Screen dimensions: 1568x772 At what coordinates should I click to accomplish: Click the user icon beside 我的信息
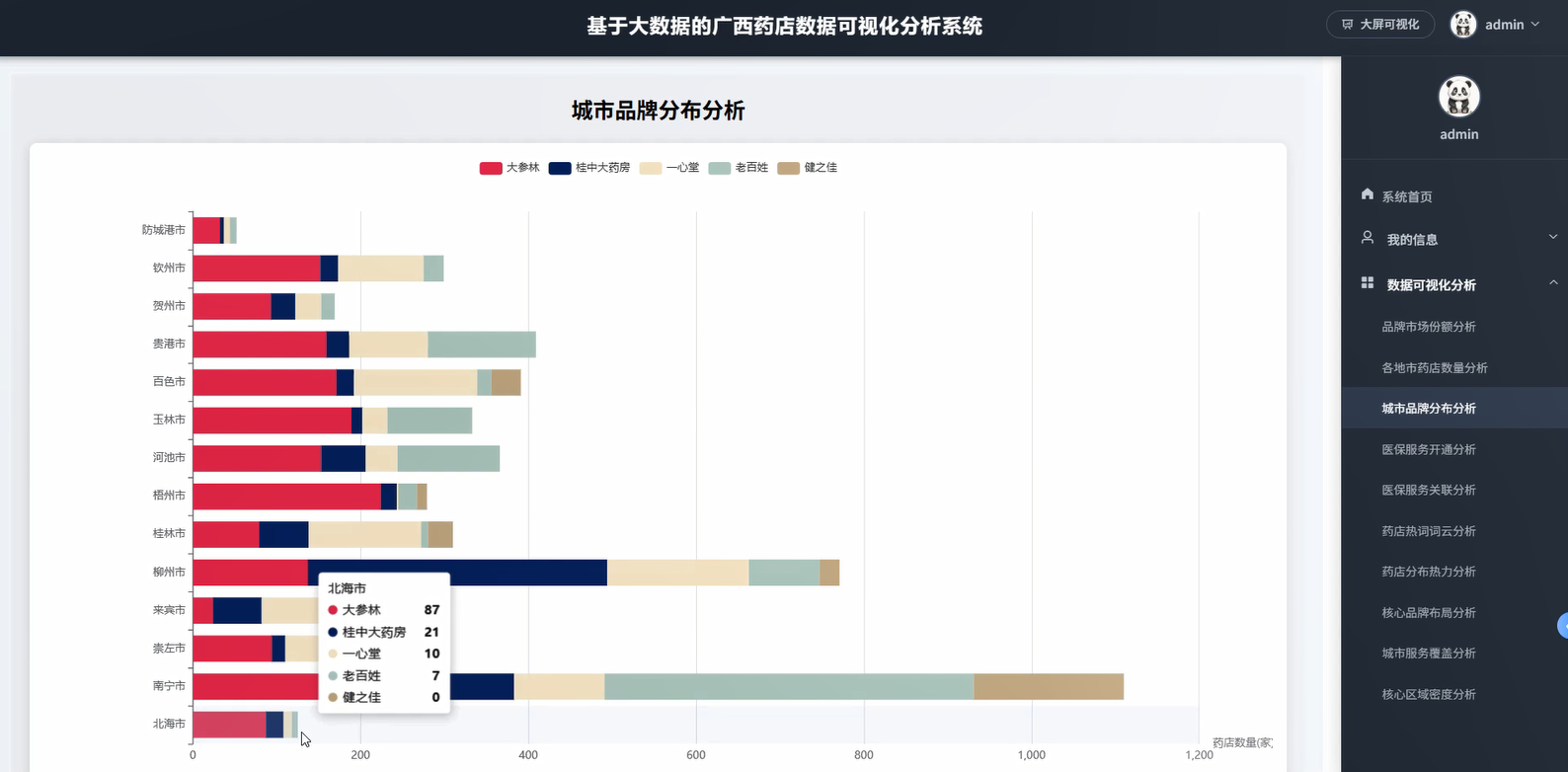pos(1368,238)
